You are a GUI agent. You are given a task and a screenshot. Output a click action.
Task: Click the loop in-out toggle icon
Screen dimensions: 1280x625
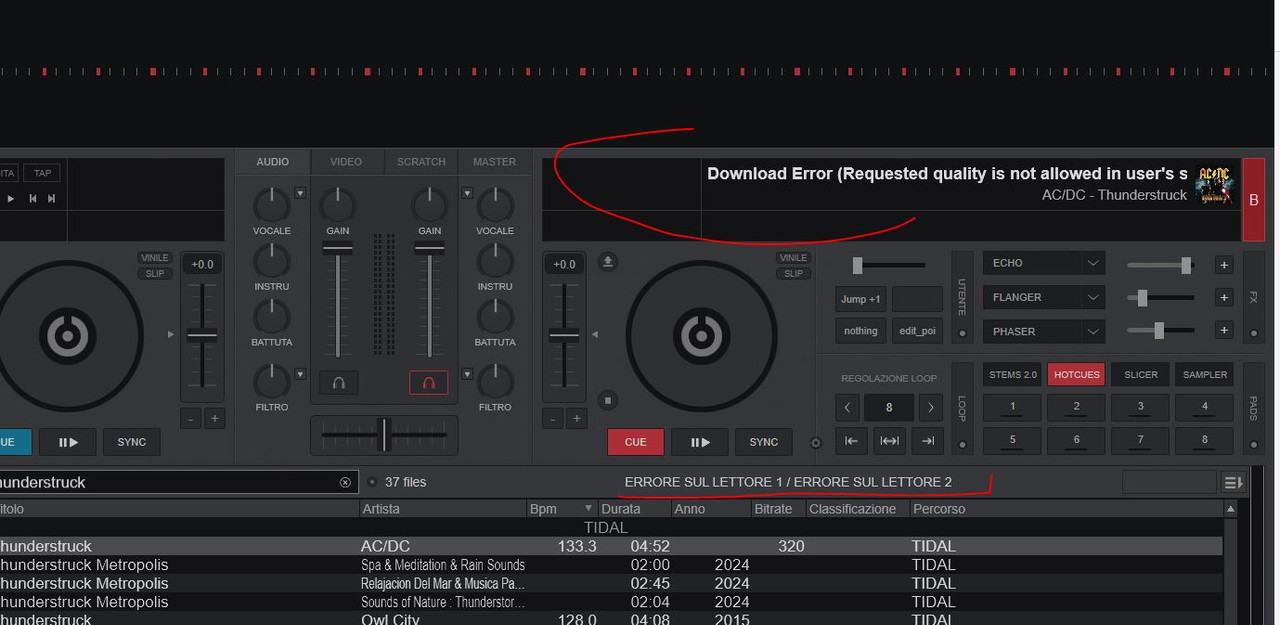point(889,441)
